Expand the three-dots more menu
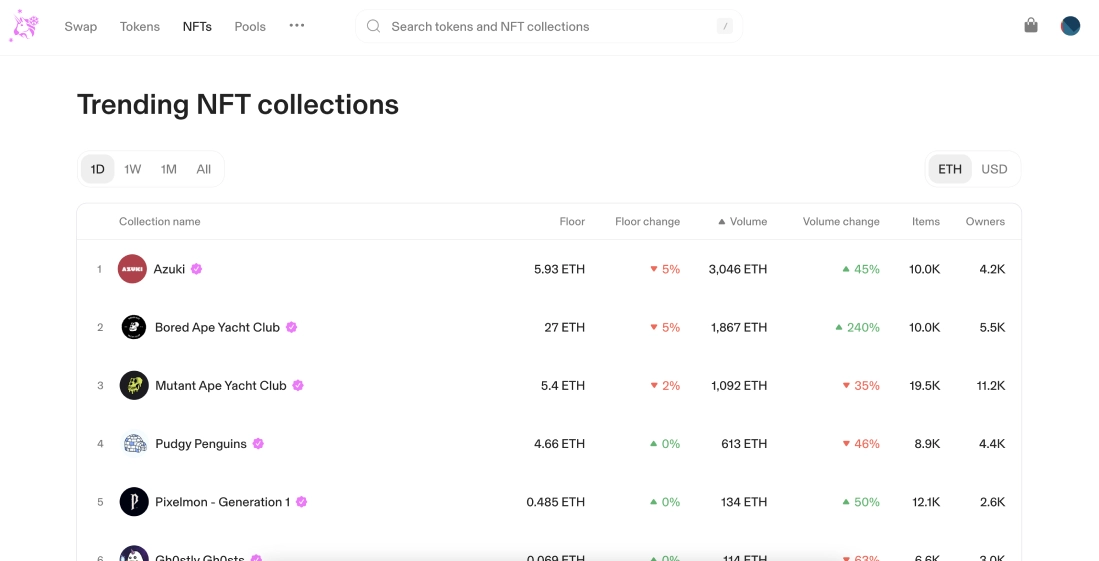The height and width of the screenshot is (561, 1099). point(297,26)
